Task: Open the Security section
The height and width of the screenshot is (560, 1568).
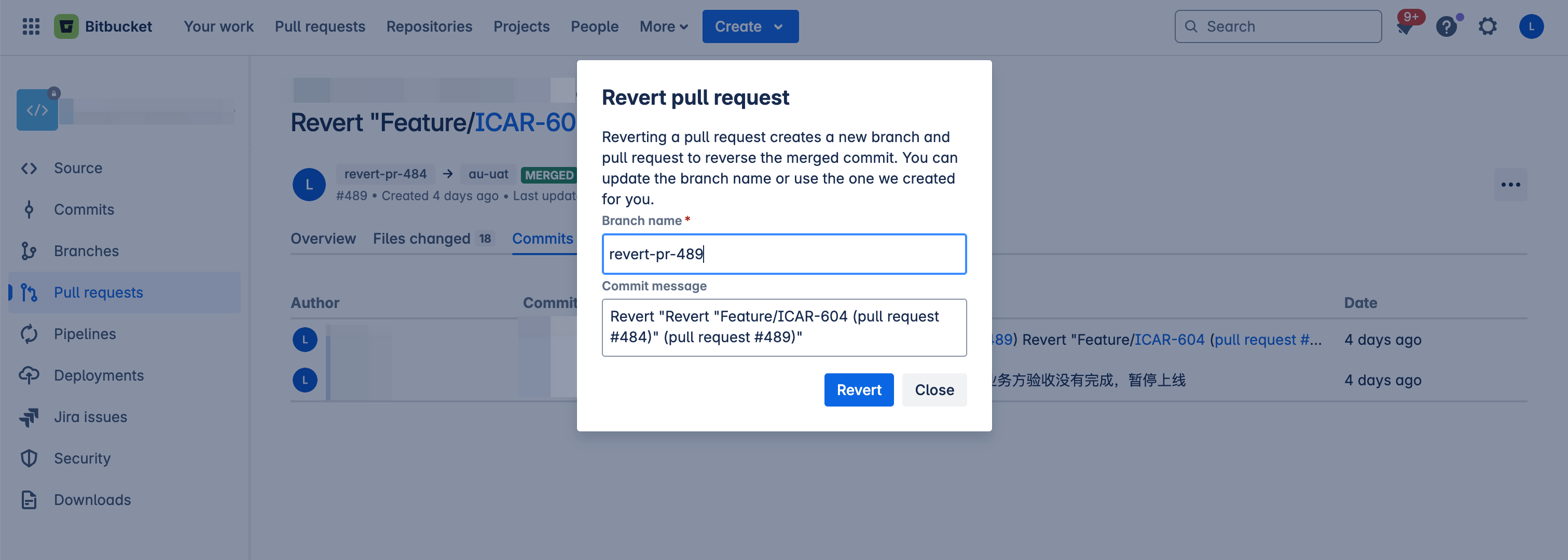Action: point(81,458)
